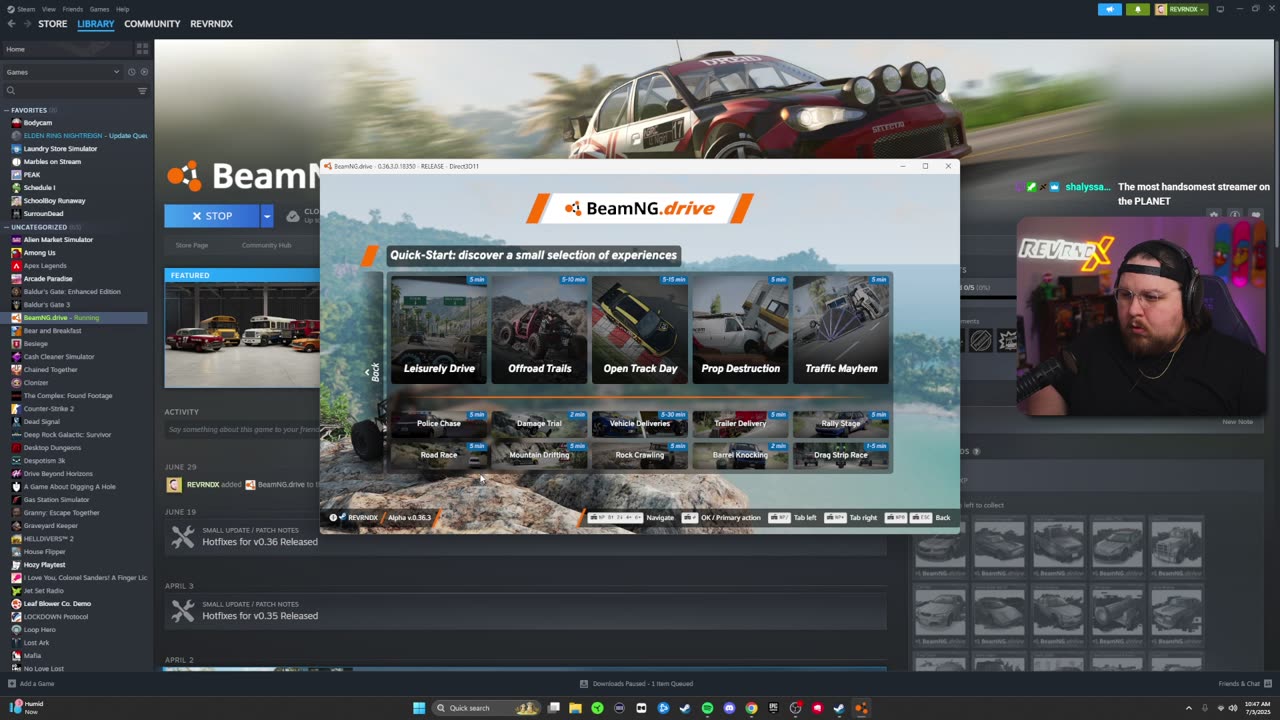This screenshot has width=1280, height=720.
Task: Open the View menu in Steam
Action: (49, 9)
